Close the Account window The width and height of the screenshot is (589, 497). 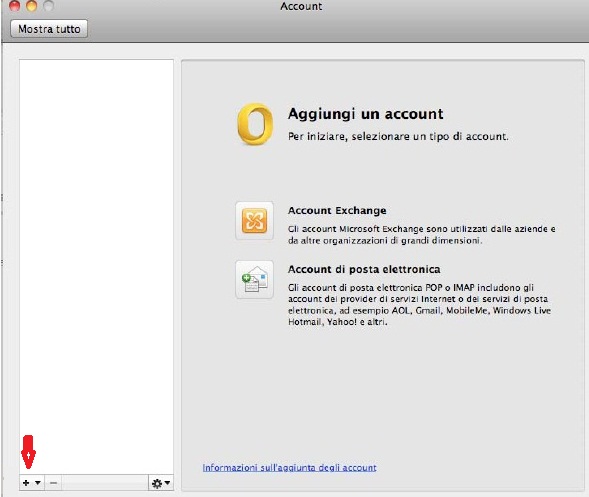15,5
